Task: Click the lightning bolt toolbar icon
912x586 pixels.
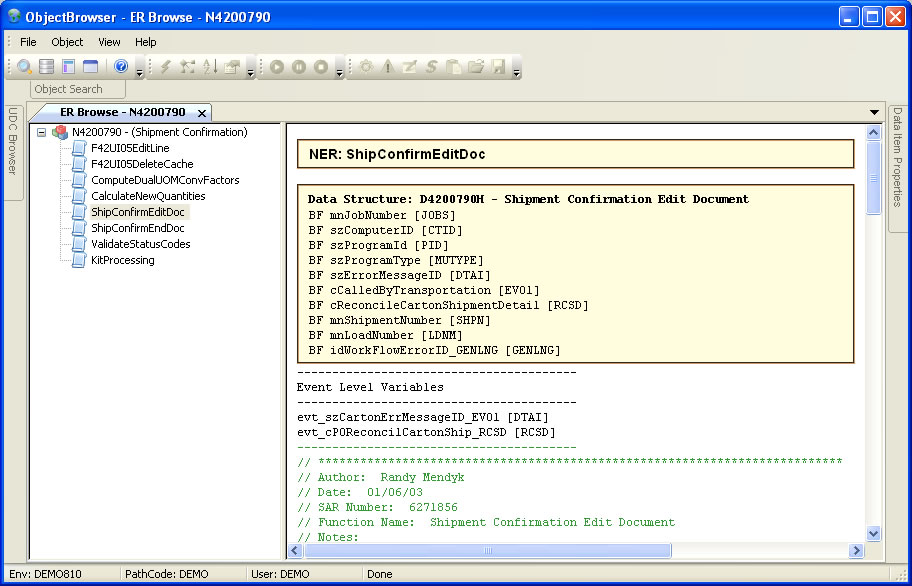Action: [x=166, y=67]
